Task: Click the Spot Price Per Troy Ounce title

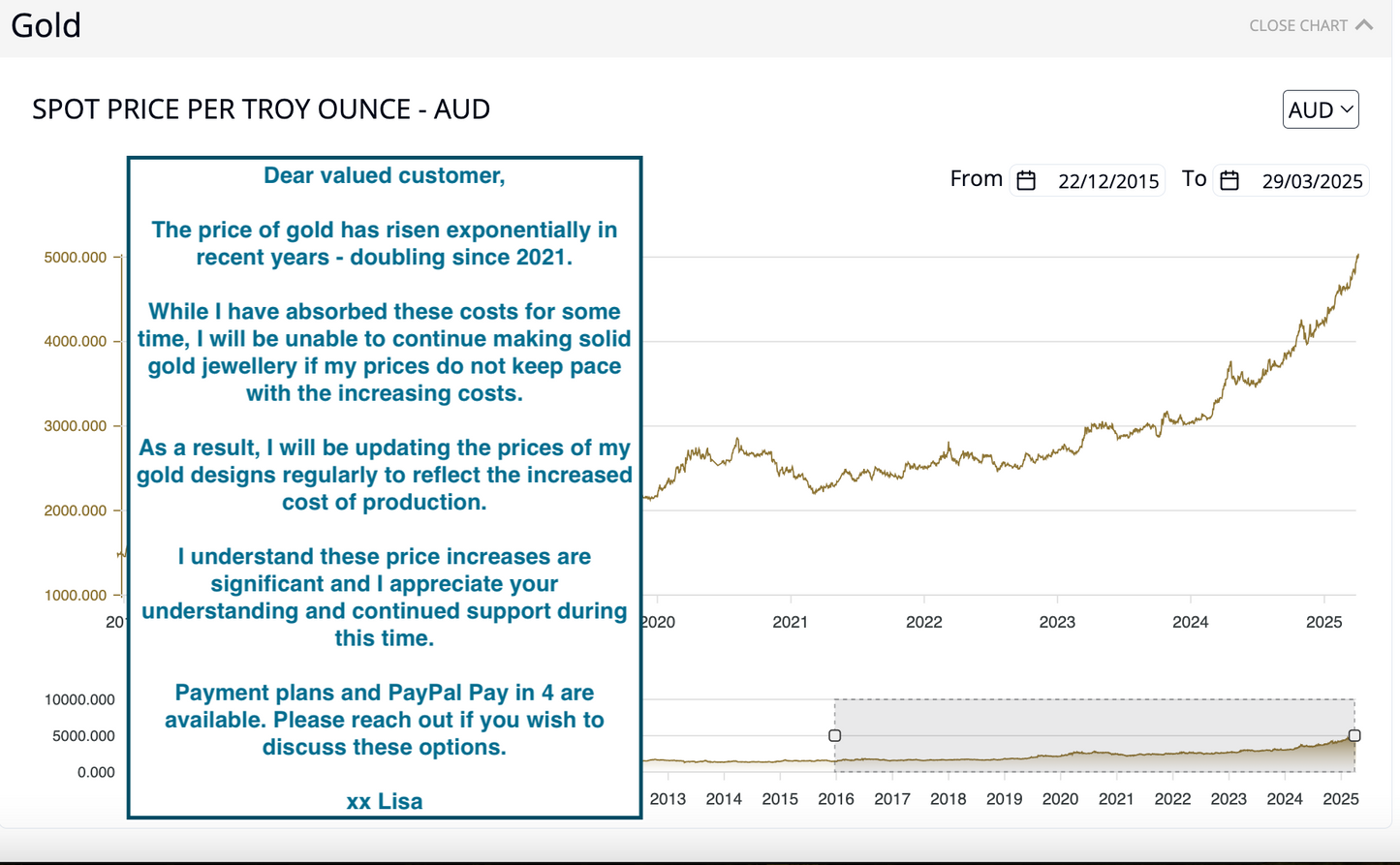Action: pos(261,109)
